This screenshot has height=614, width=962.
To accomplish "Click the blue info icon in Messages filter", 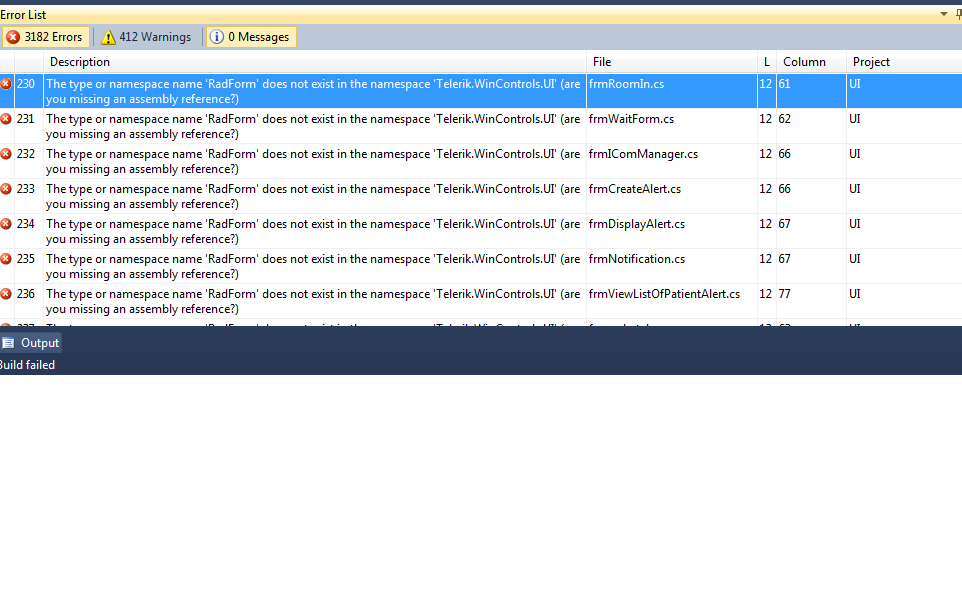I will pyautogui.click(x=217, y=37).
